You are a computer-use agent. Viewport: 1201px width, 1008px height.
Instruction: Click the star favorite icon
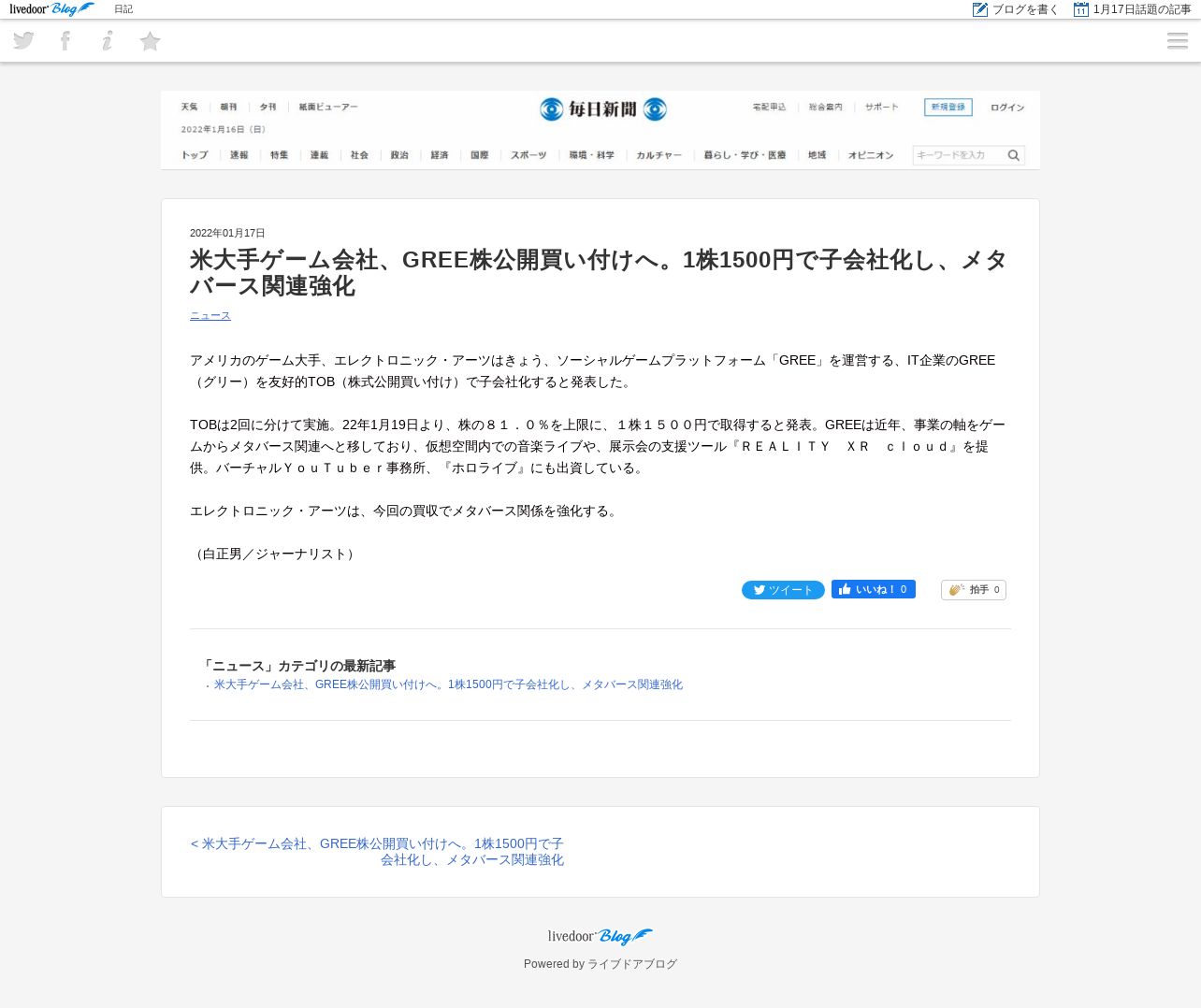[150, 41]
